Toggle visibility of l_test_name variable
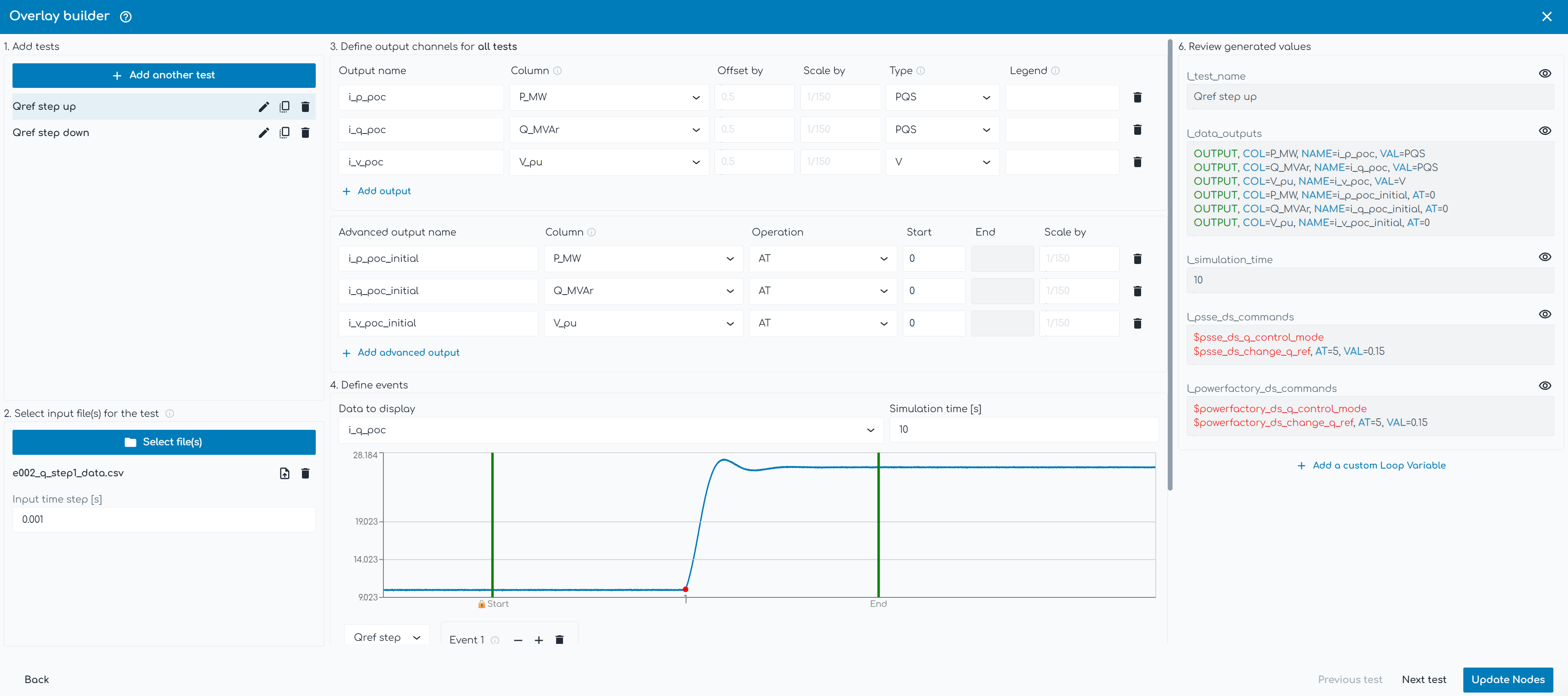 coord(1544,74)
